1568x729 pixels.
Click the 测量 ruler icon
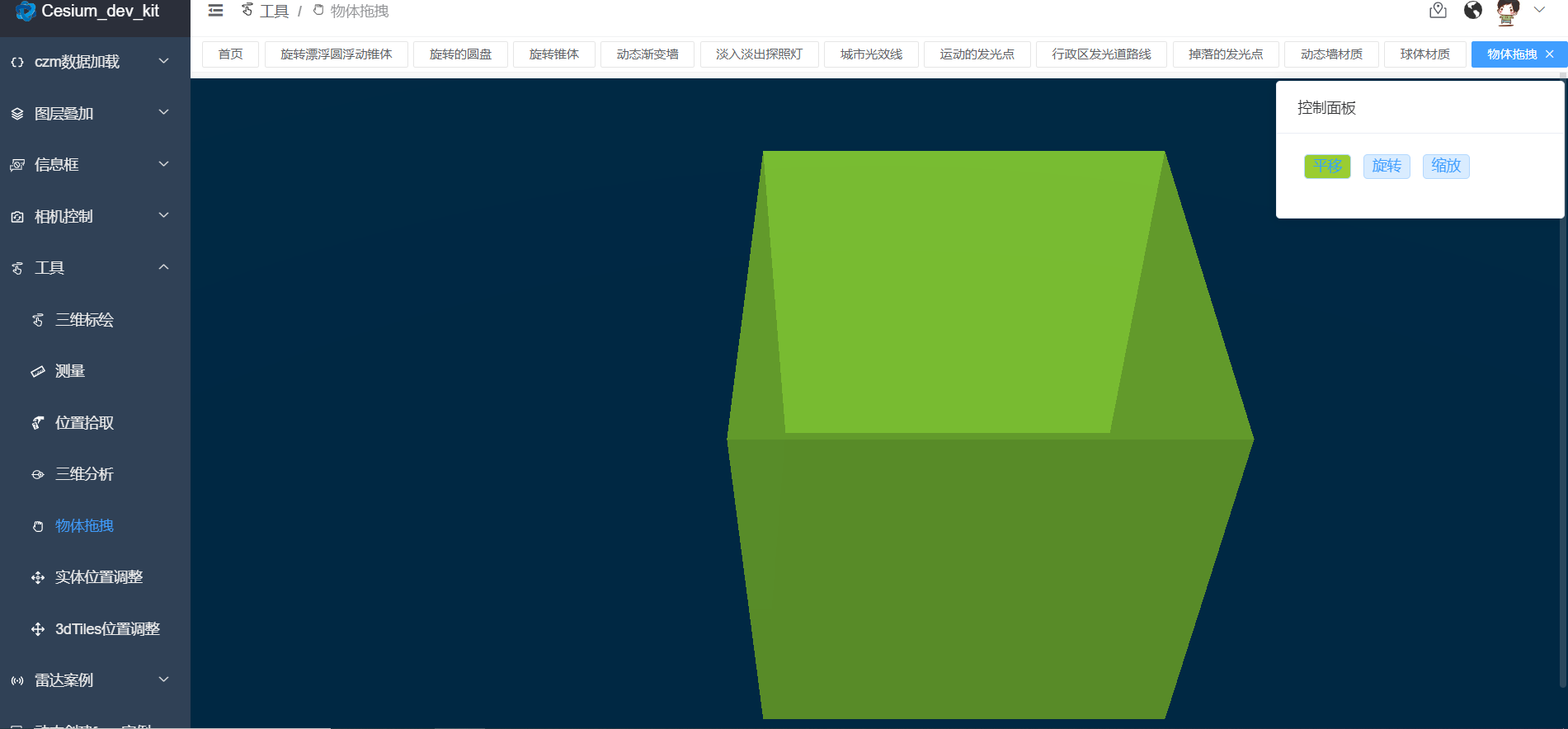click(38, 372)
